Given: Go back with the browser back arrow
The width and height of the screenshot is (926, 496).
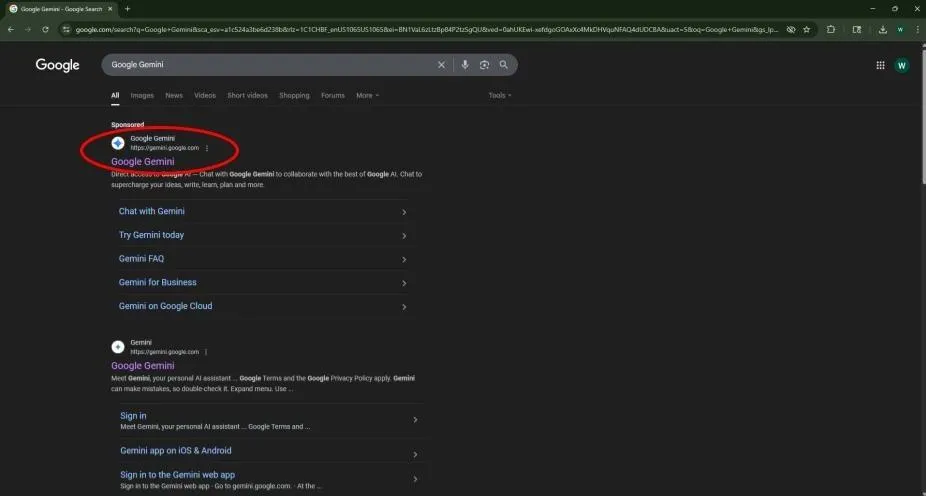Looking at the screenshot, I should click(x=11, y=30).
